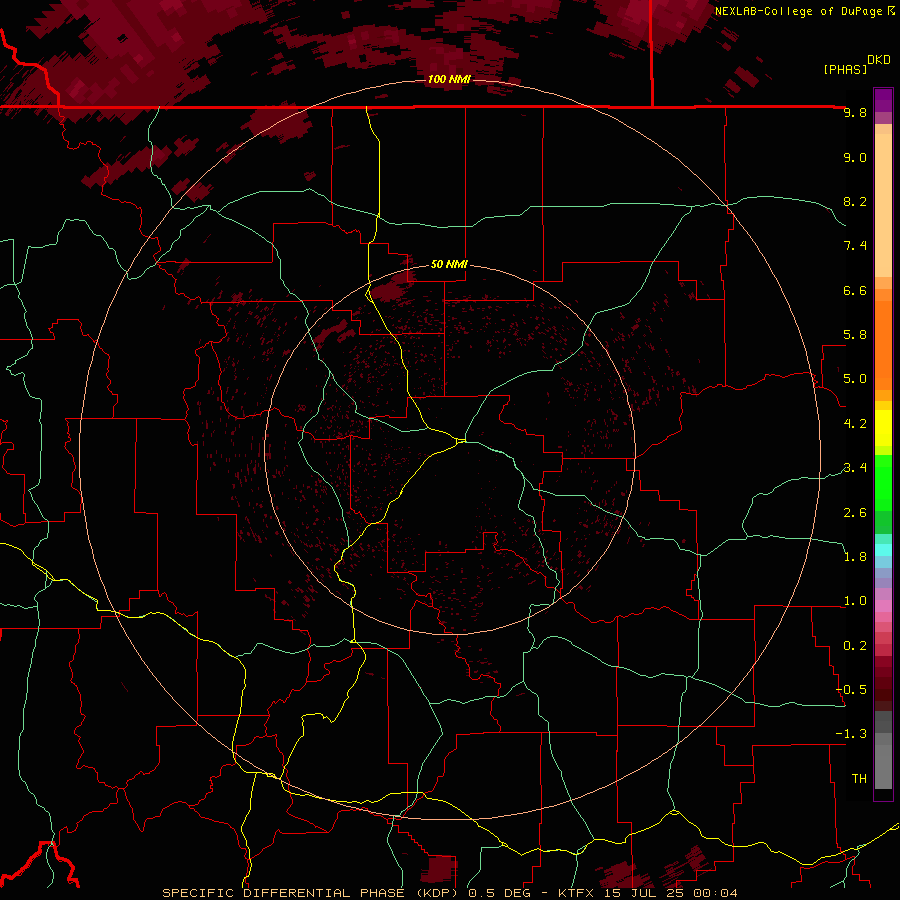
Task: Click the "TH" label on the scale
Action: coord(859,779)
